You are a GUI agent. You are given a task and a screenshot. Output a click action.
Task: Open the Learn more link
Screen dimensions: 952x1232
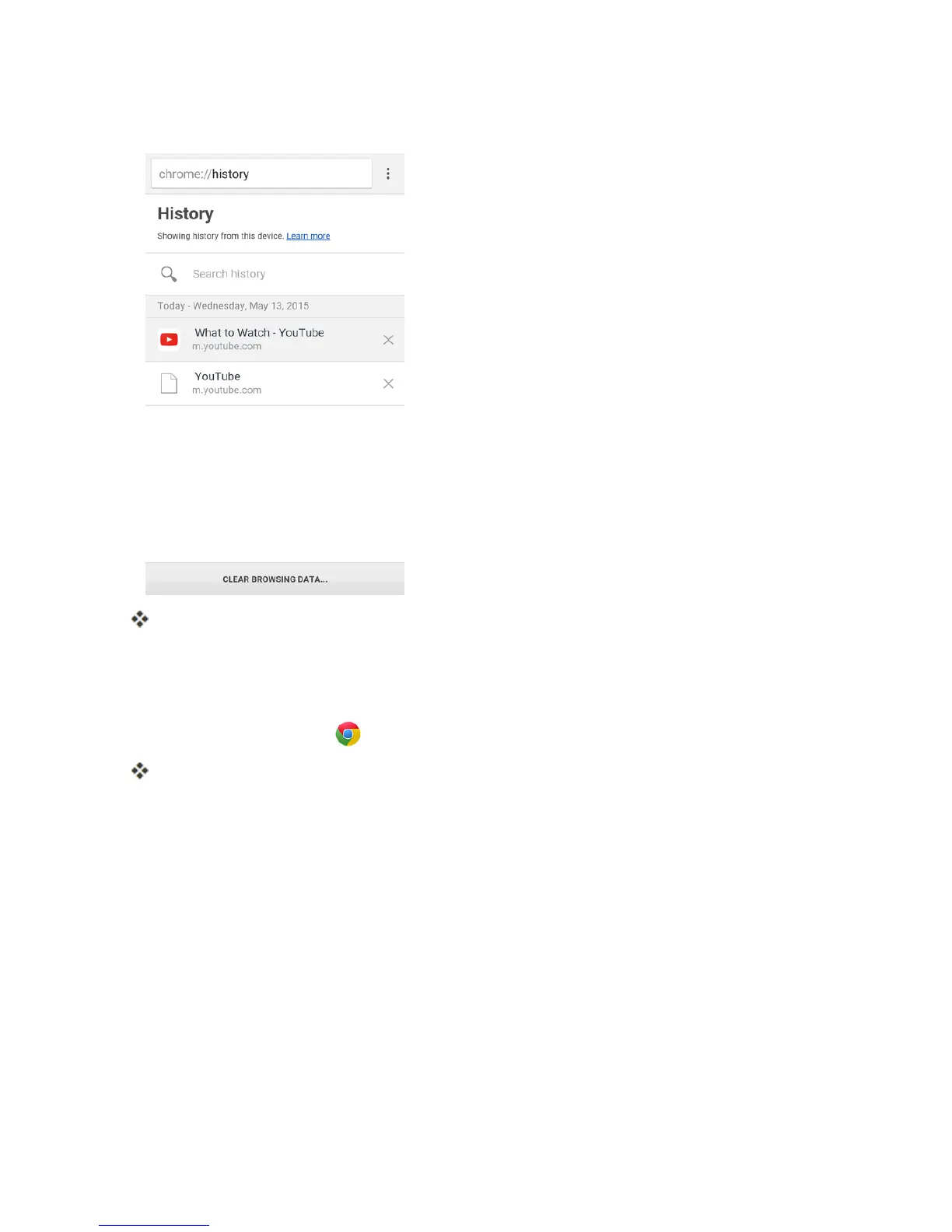pos(308,236)
